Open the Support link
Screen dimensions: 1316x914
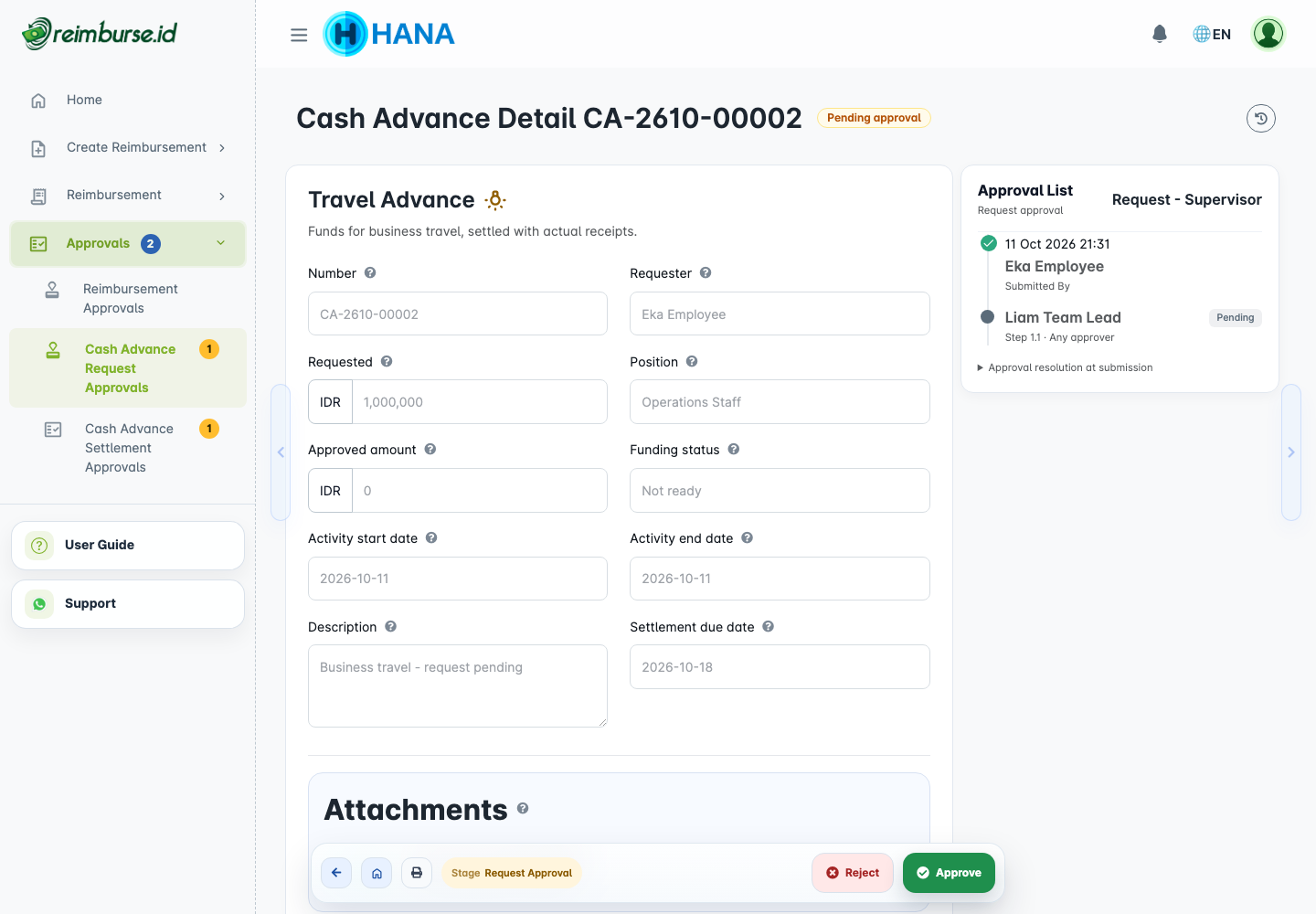click(x=128, y=604)
